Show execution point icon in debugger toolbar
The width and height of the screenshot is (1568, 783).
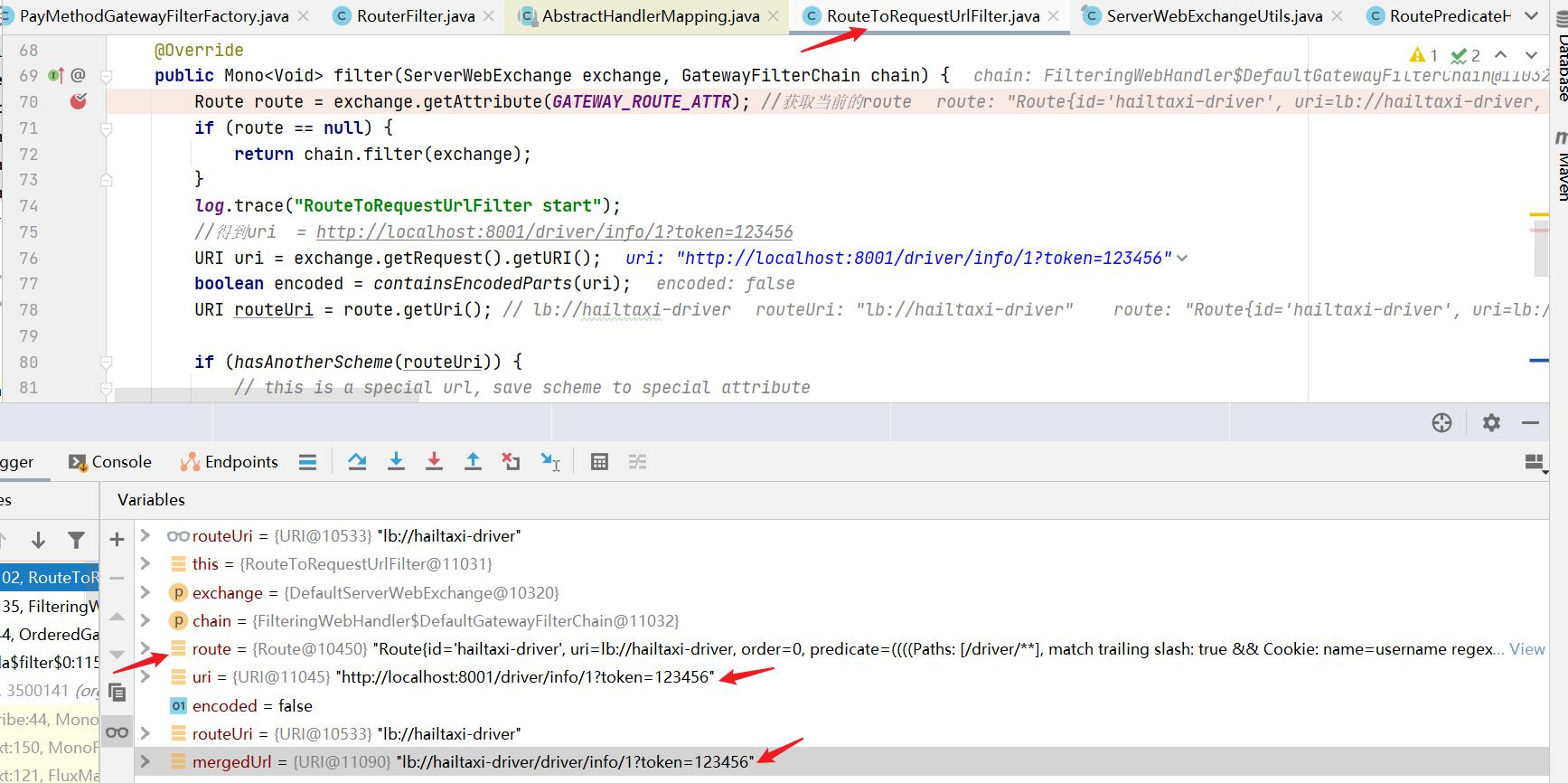click(308, 462)
